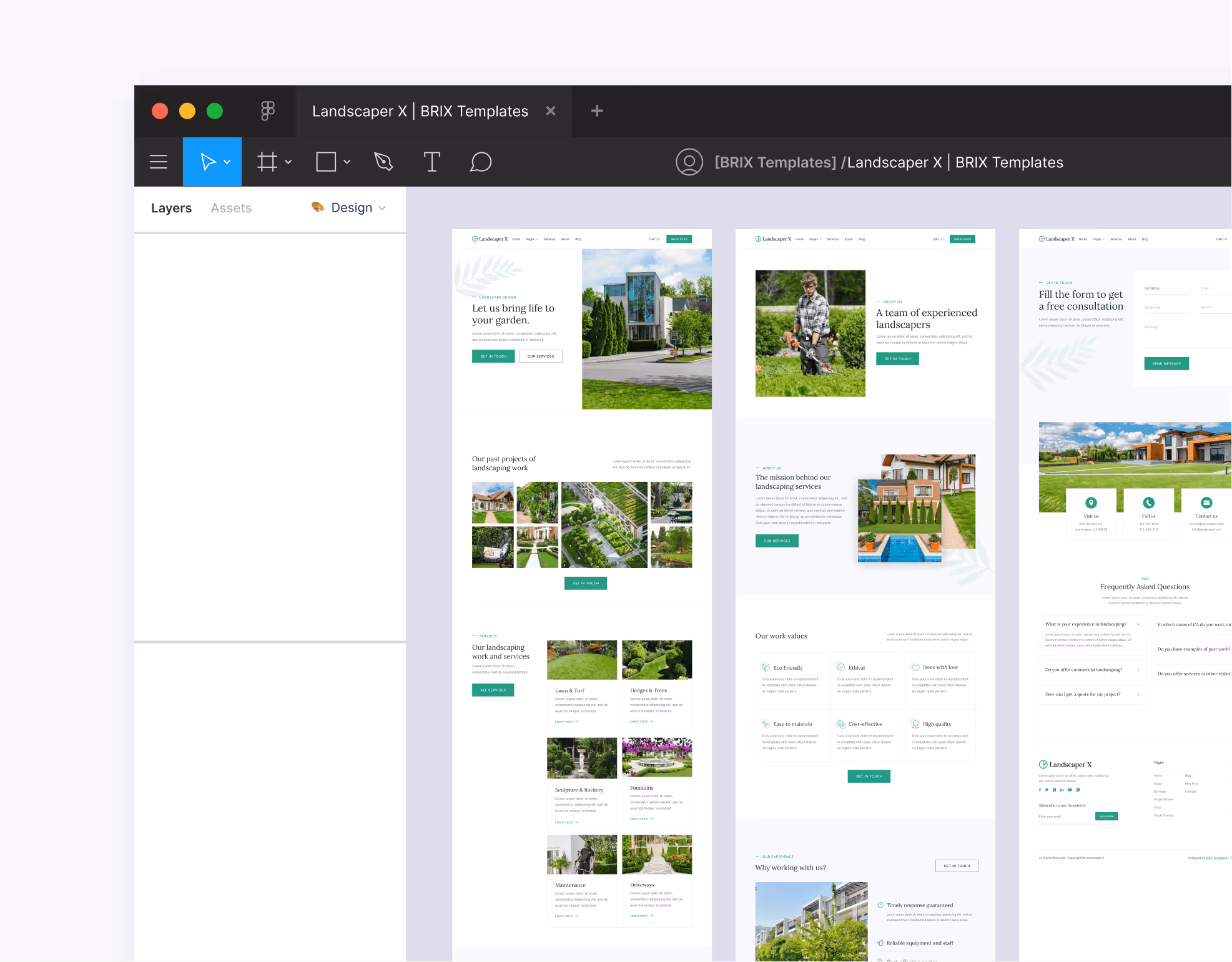This screenshot has height=962, width=1232.
Task: Close the Landscaper X file tab
Action: click(550, 111)
